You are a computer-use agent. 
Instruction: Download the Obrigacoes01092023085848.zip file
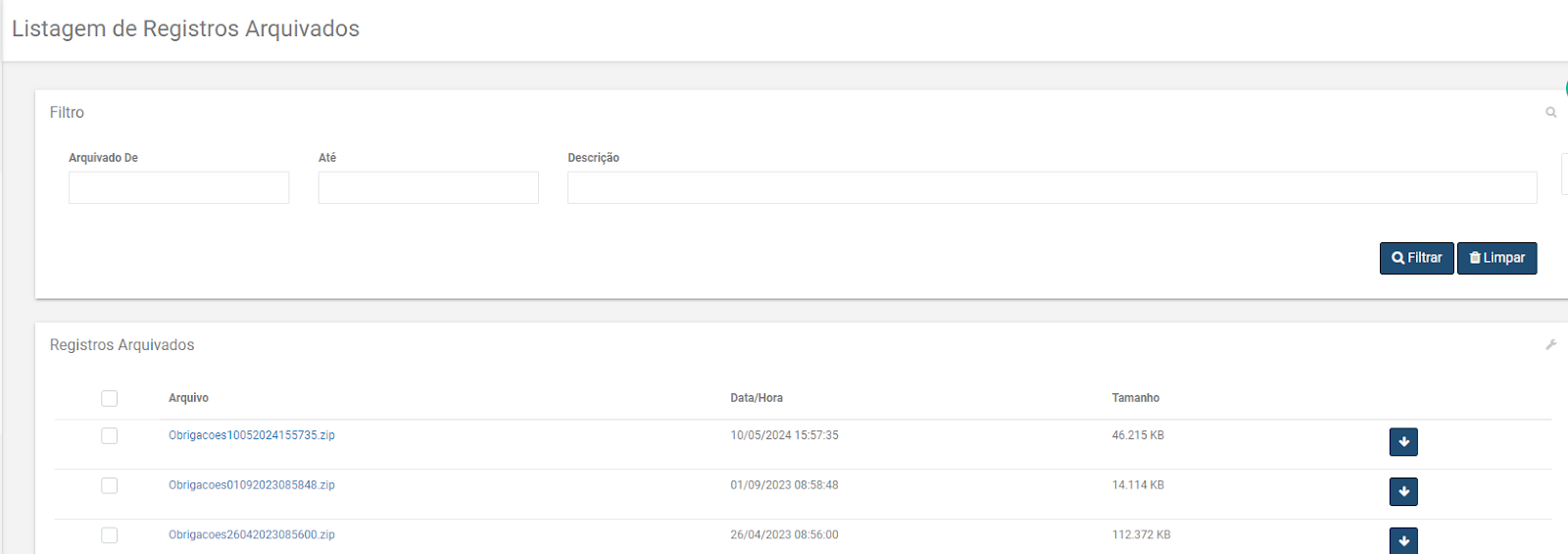coord(1403,491)
